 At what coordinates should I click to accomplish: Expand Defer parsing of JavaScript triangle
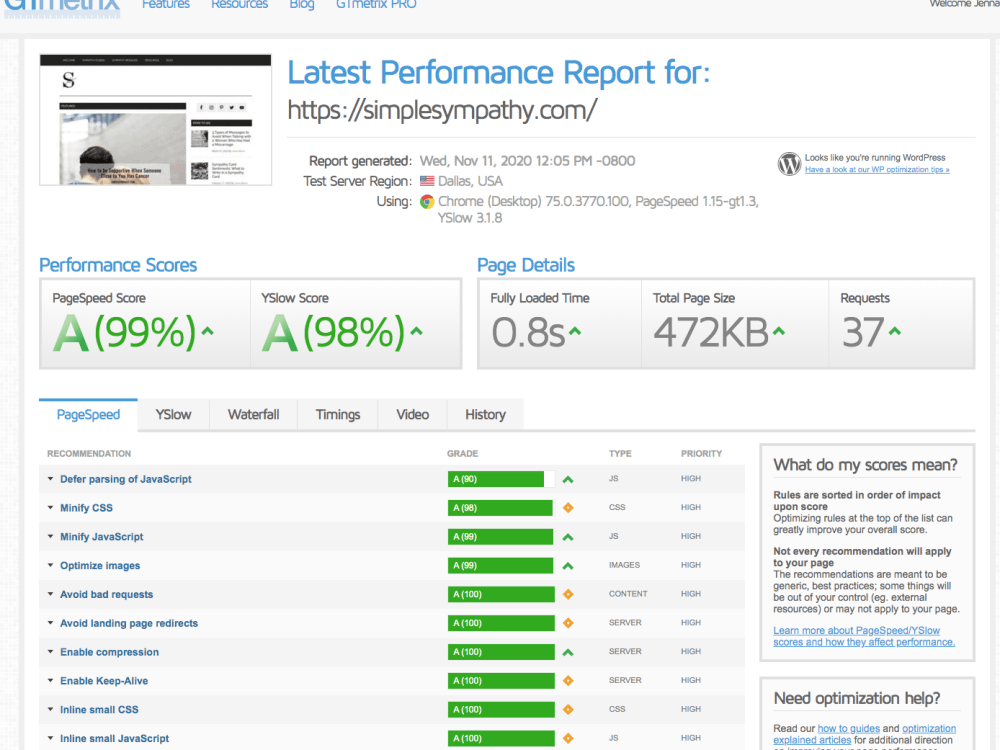[50, 478]
